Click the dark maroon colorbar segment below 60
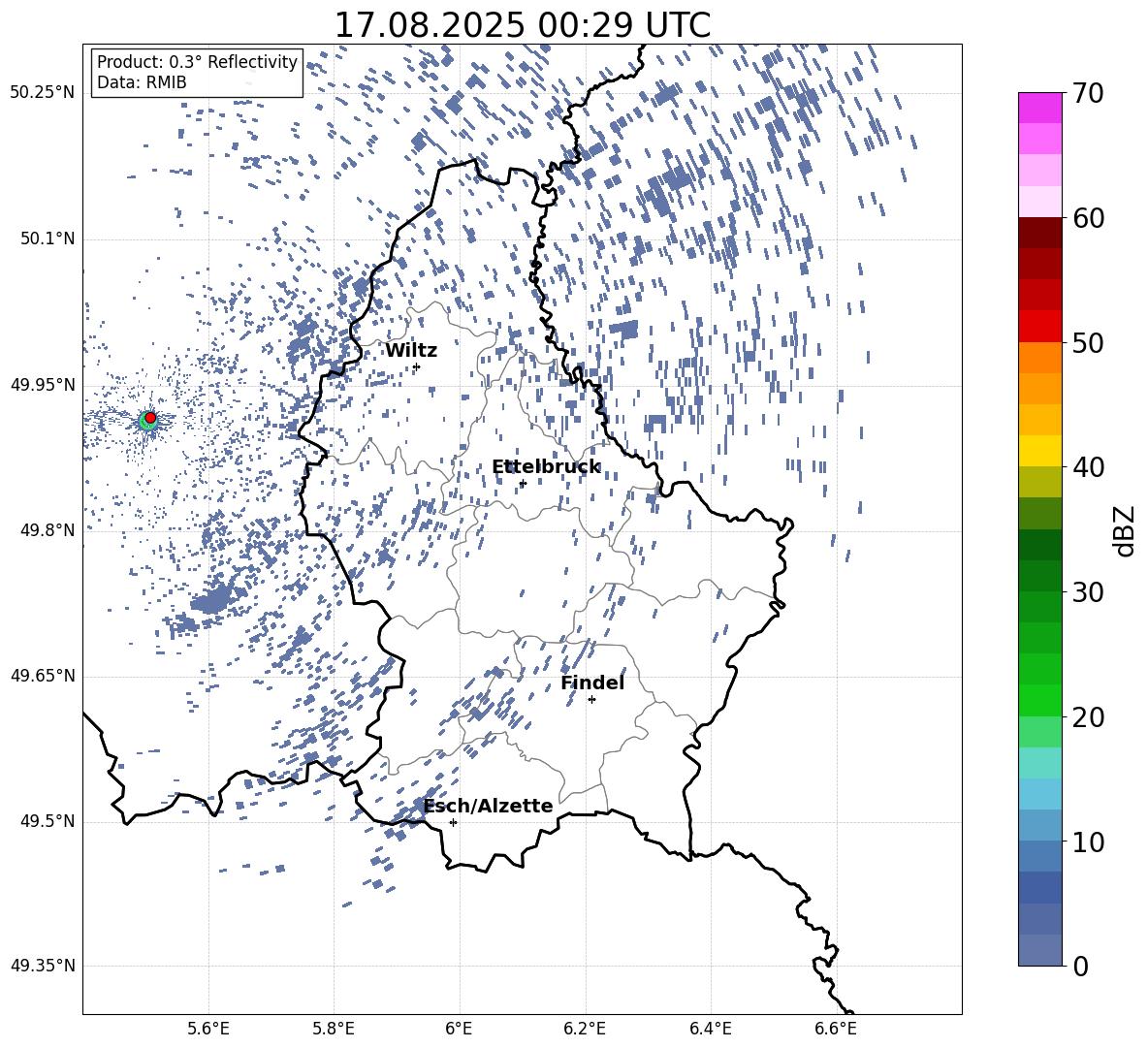 click(x=1040, y=234)
